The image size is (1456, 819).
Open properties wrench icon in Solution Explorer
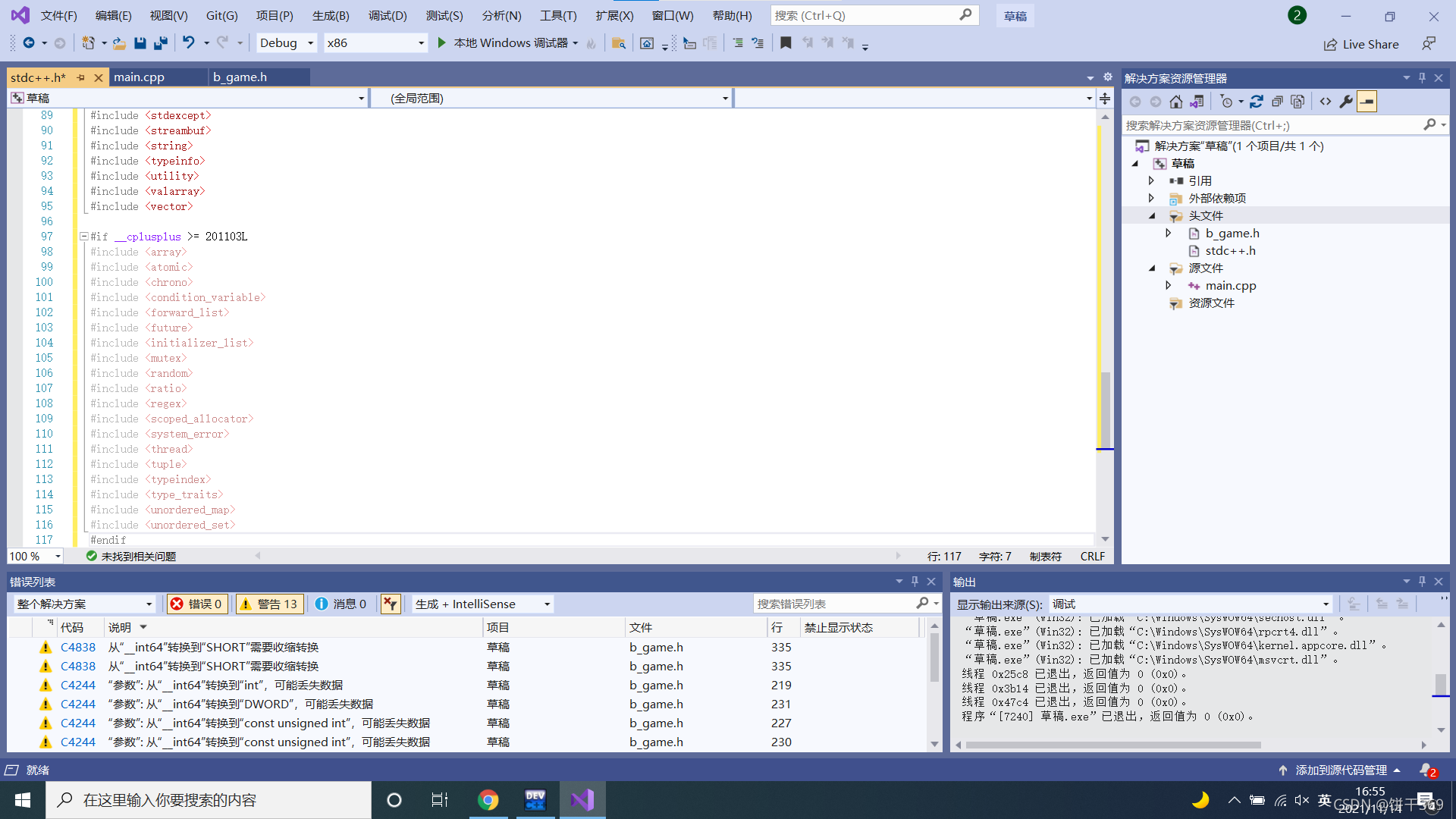1346,102
